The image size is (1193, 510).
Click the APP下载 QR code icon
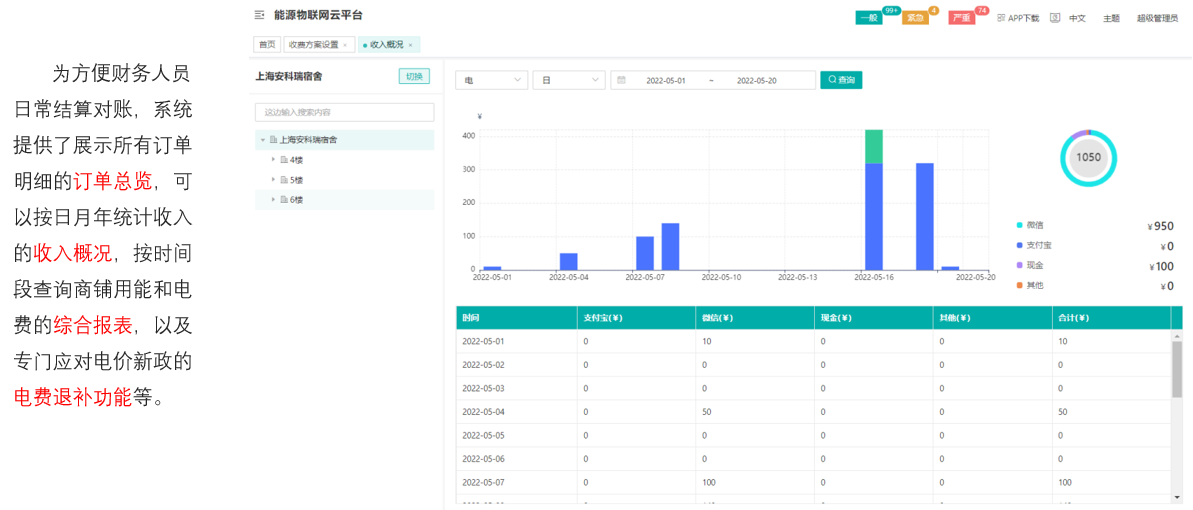1001,18
